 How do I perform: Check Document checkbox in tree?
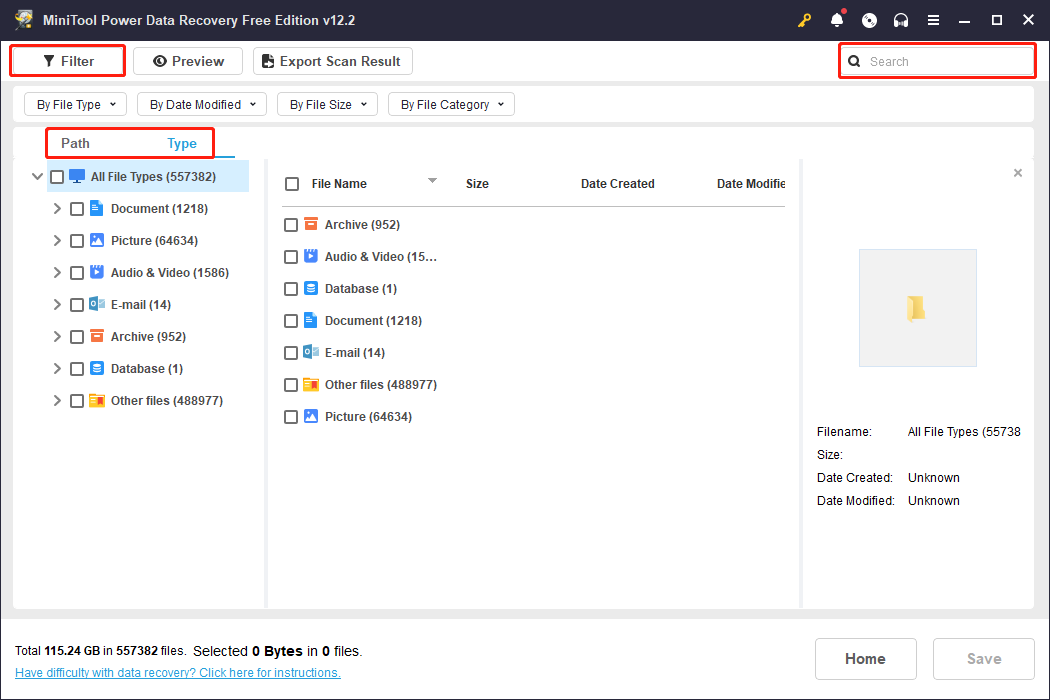point(77,209)
